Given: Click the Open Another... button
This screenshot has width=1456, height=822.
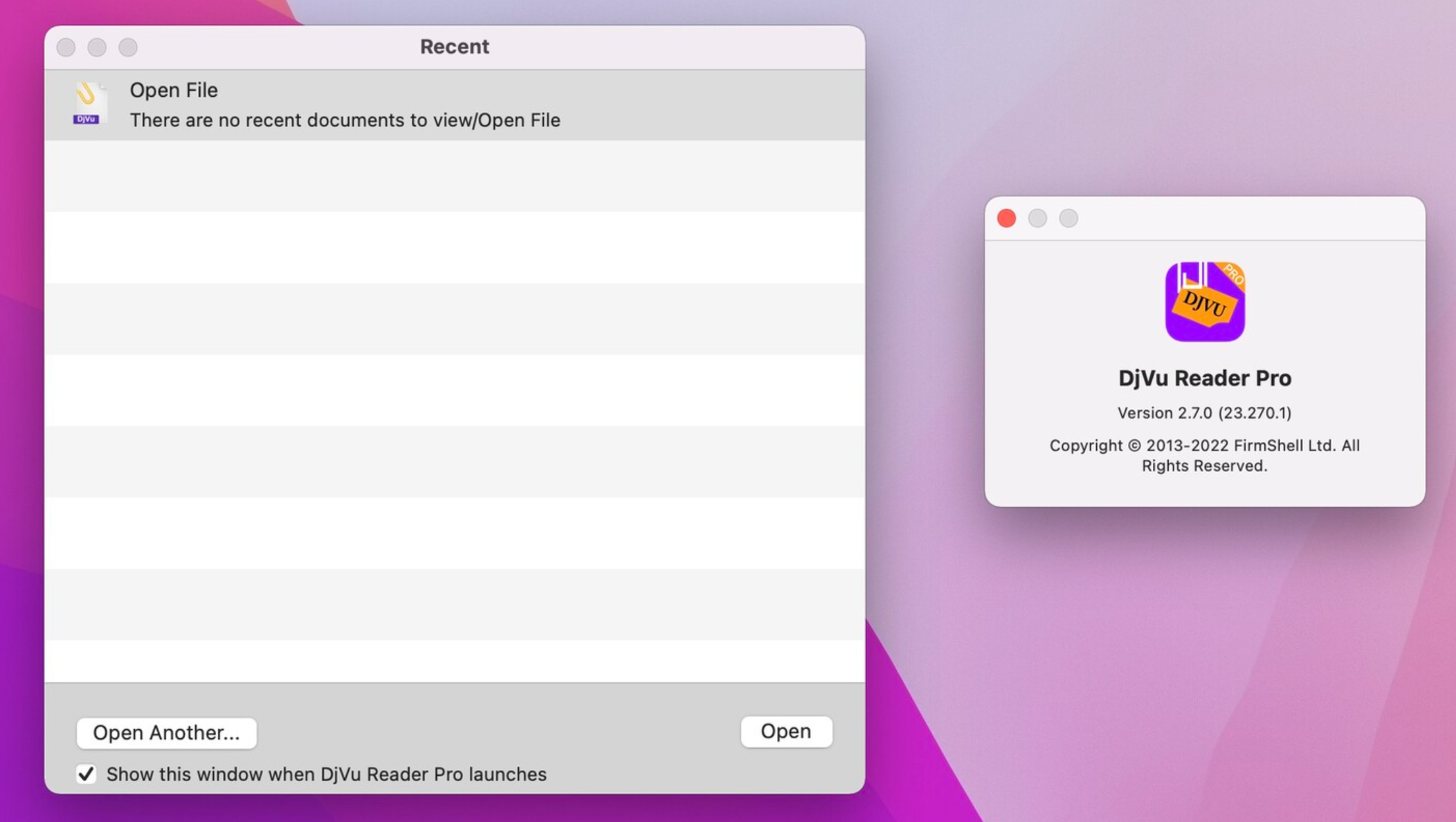Looking at the screenshot, I should [166, 733].
